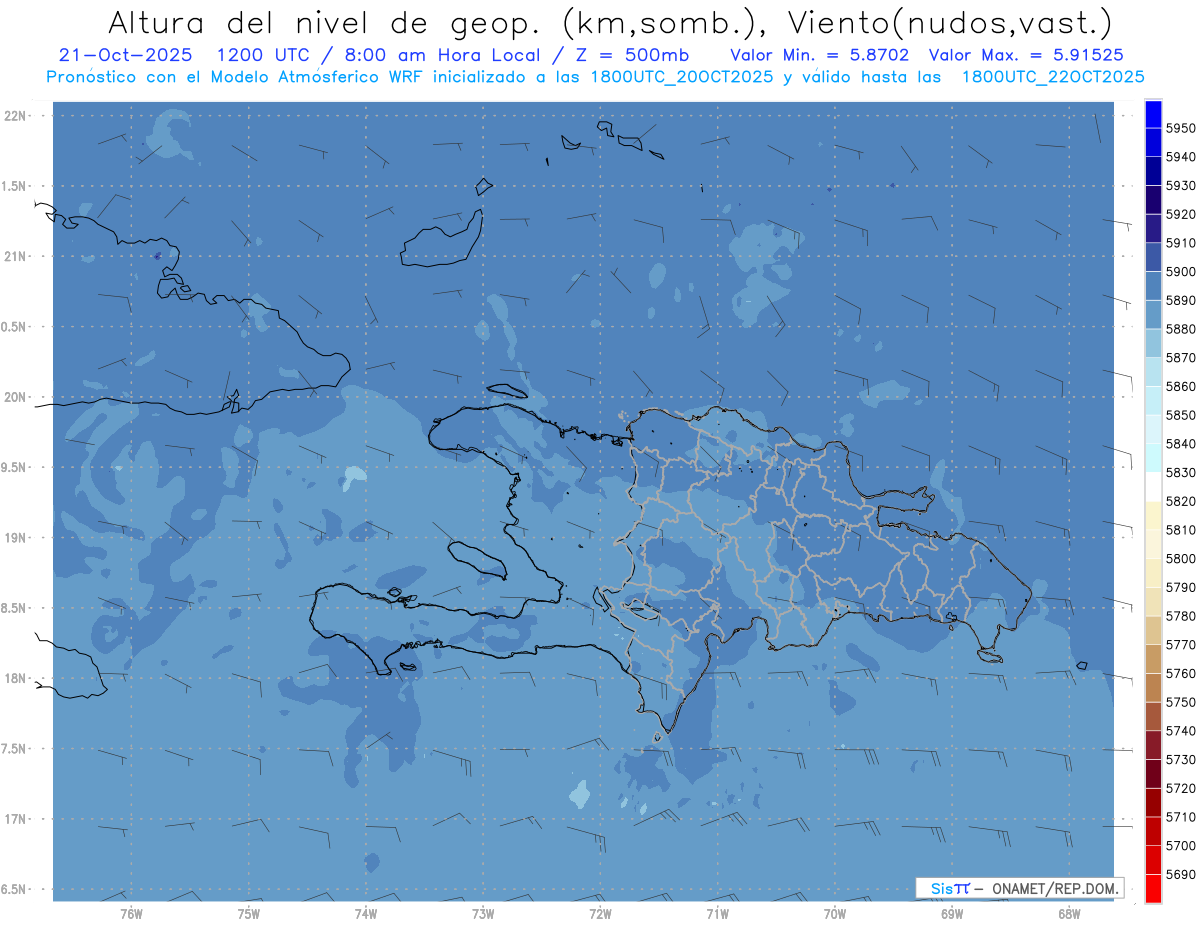Click the top bright blue legend swatch above 5950

point(1153,114)
